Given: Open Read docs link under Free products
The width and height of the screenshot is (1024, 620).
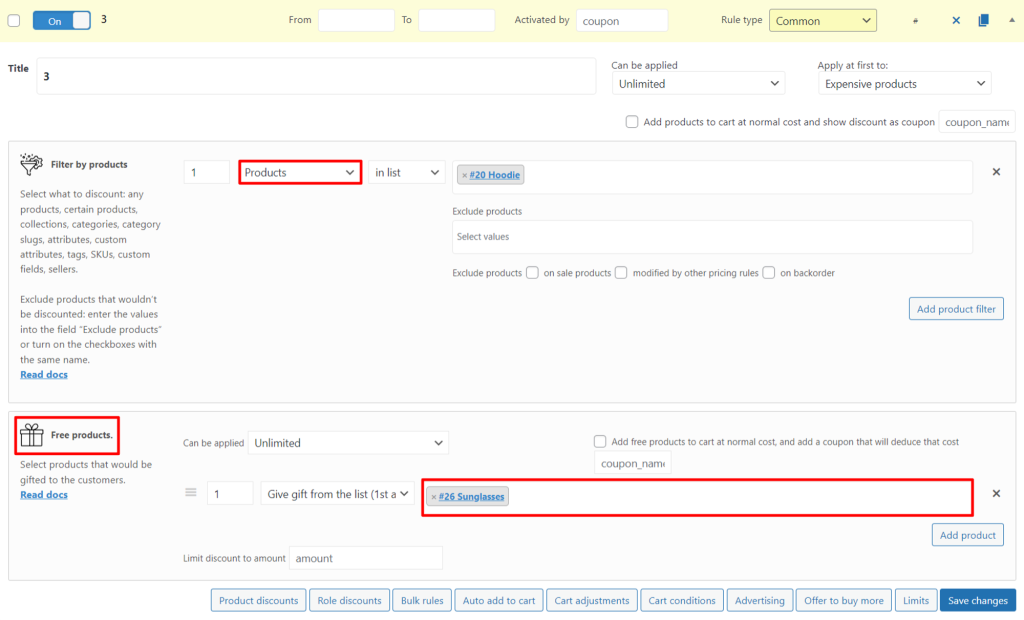Looking at the screenshot, I should point(44,495).
